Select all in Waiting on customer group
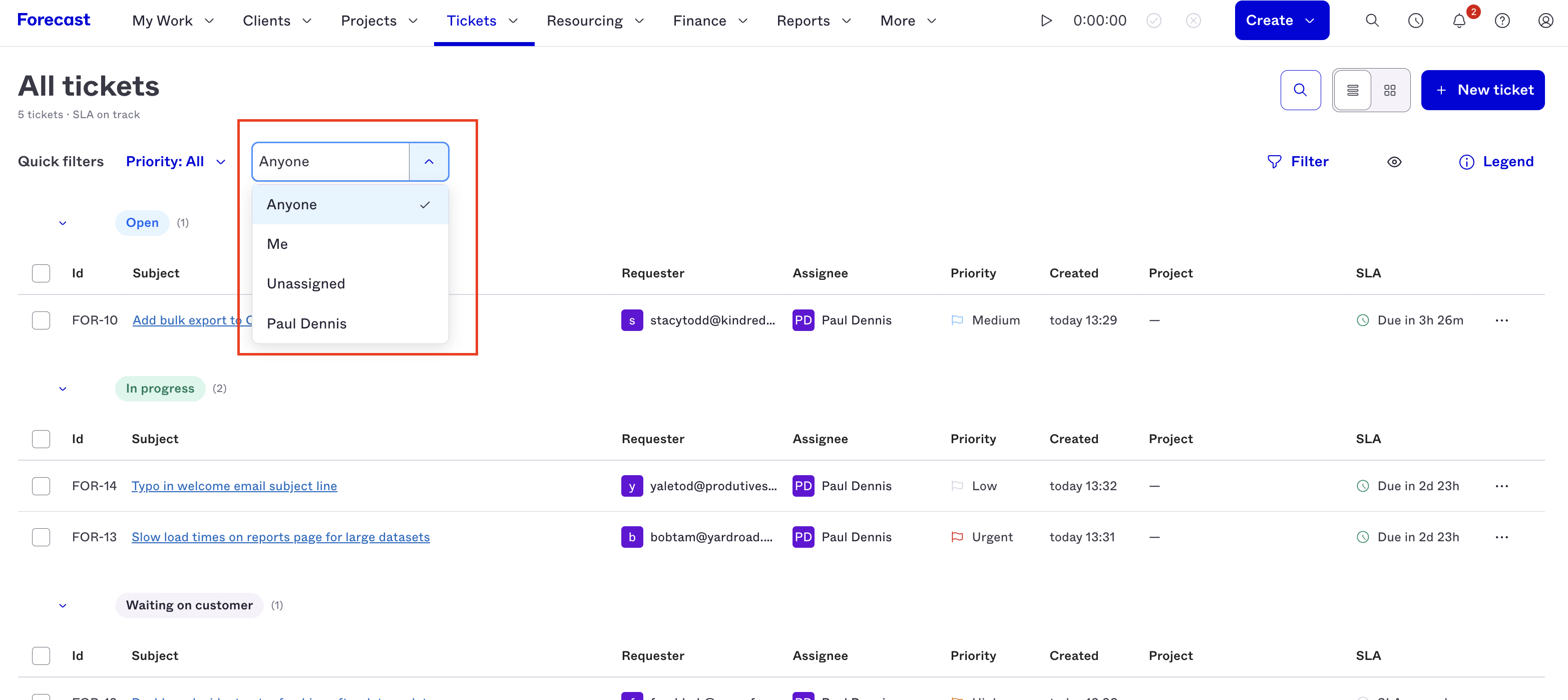1568x700 pixels. (x=41, y=655)
